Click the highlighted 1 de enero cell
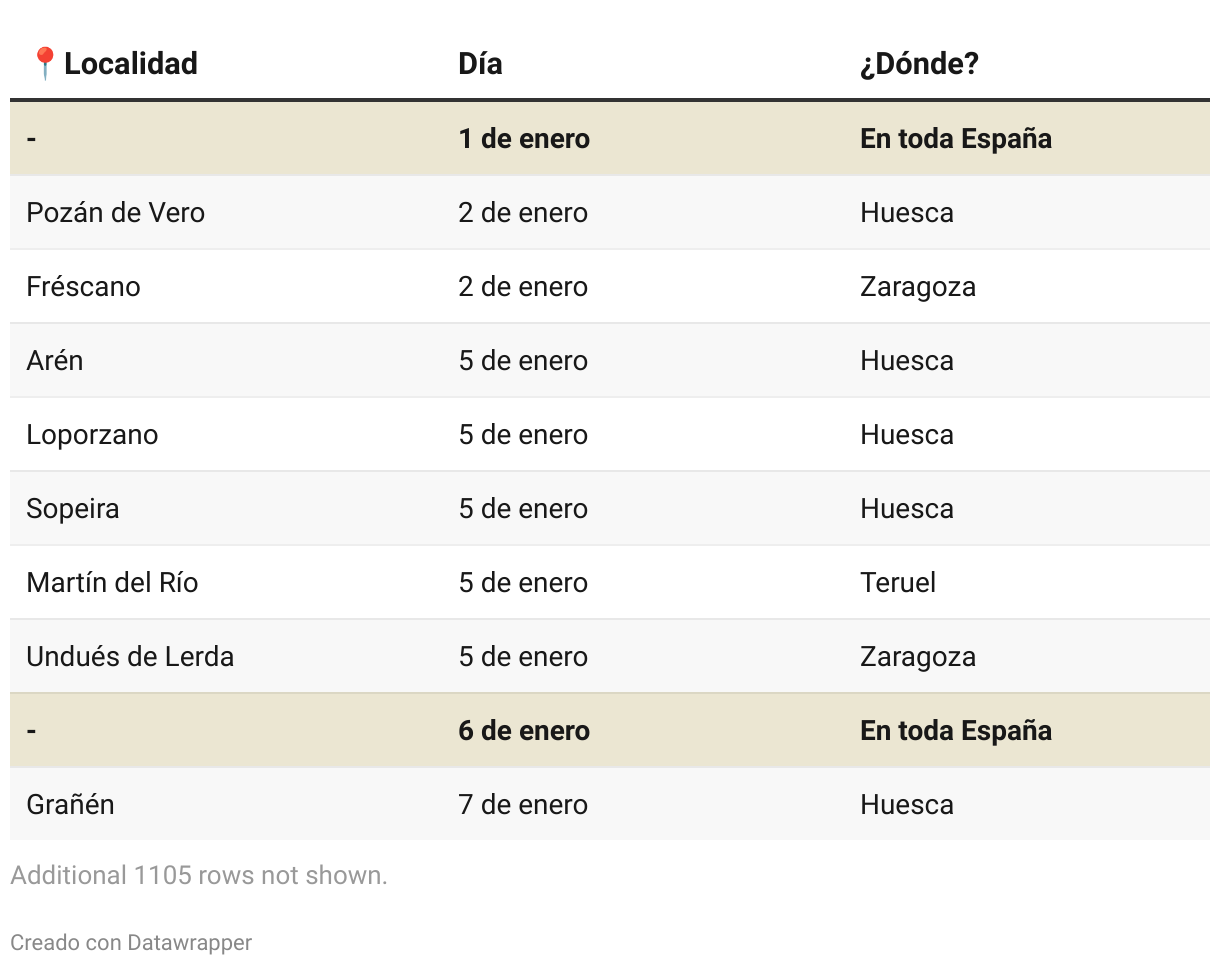Viewport: 1220px width, 966px height. 524,139
